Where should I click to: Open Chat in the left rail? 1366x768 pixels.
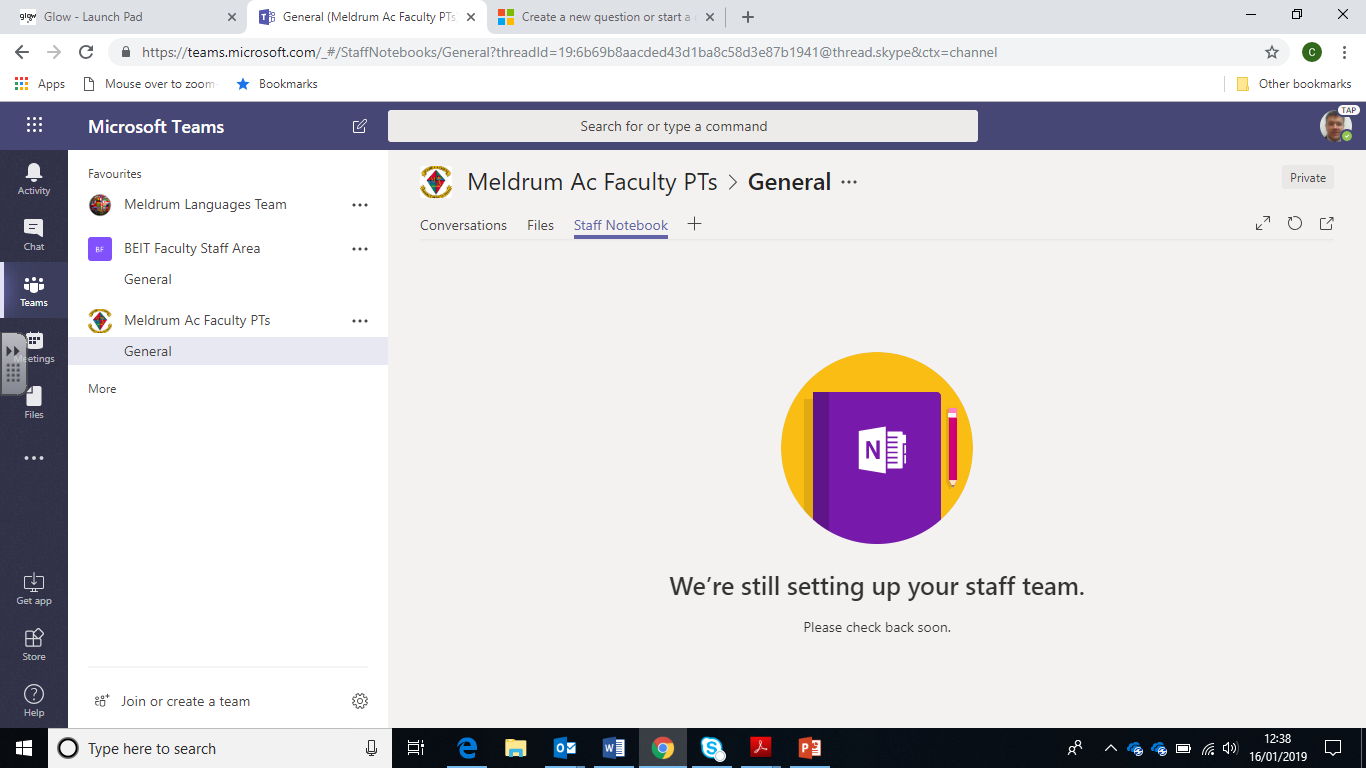[34, 234]
